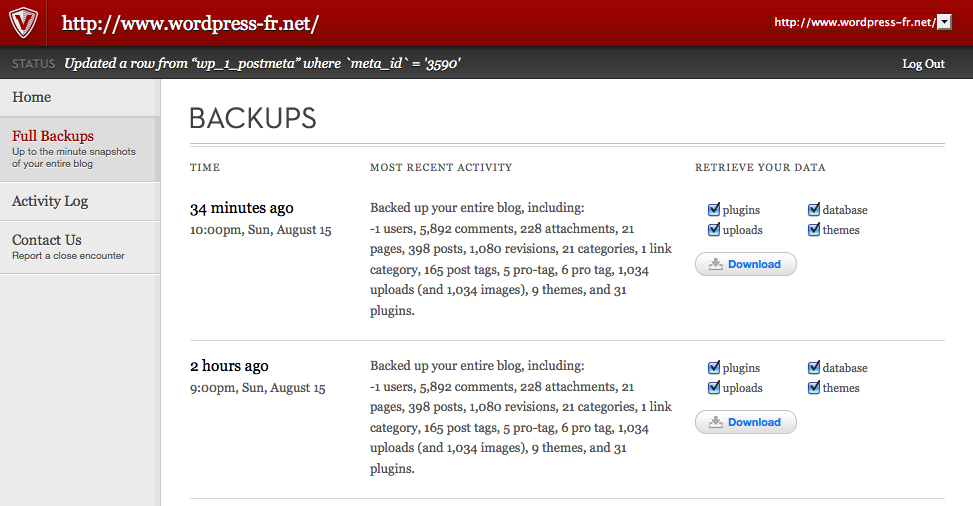Download the 34 minutes ago backup
The height and width of the screenshot is (506, 973).
pyautogui.click(x=746, y=264)
